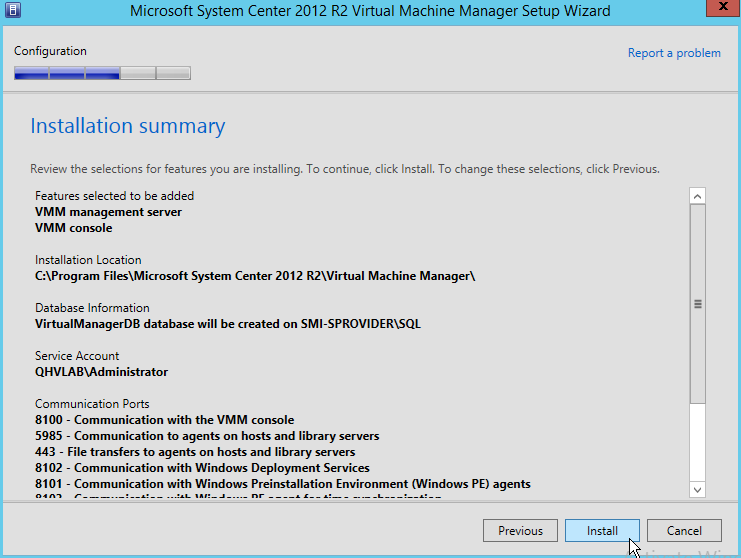Select the port 5985 agents communication line

[207, 436]
